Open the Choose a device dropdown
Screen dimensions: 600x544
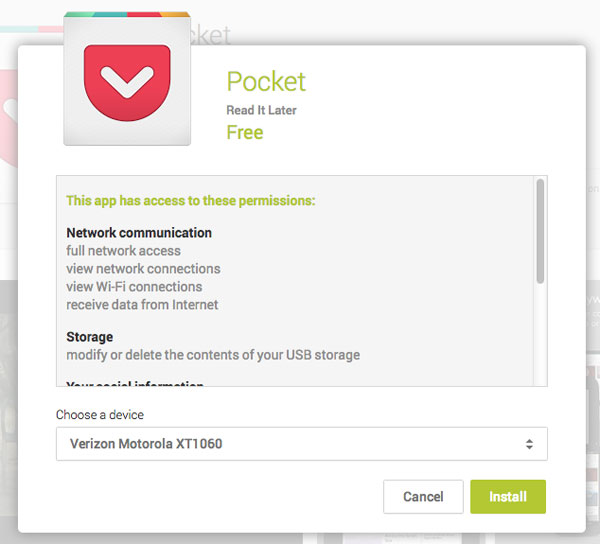(x=302, y=444)
